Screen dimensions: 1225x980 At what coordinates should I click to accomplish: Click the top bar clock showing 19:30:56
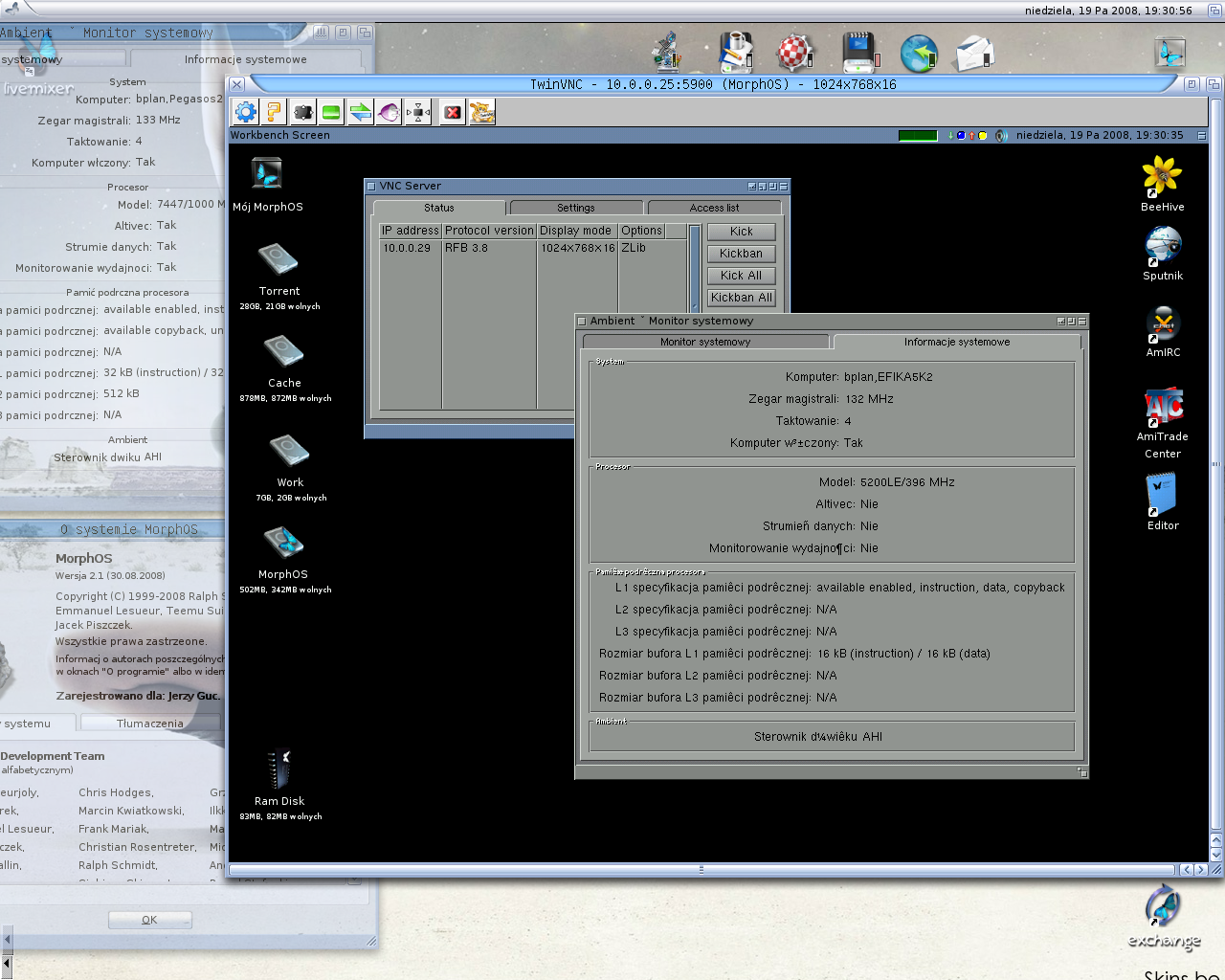[x=1108, y=11]
